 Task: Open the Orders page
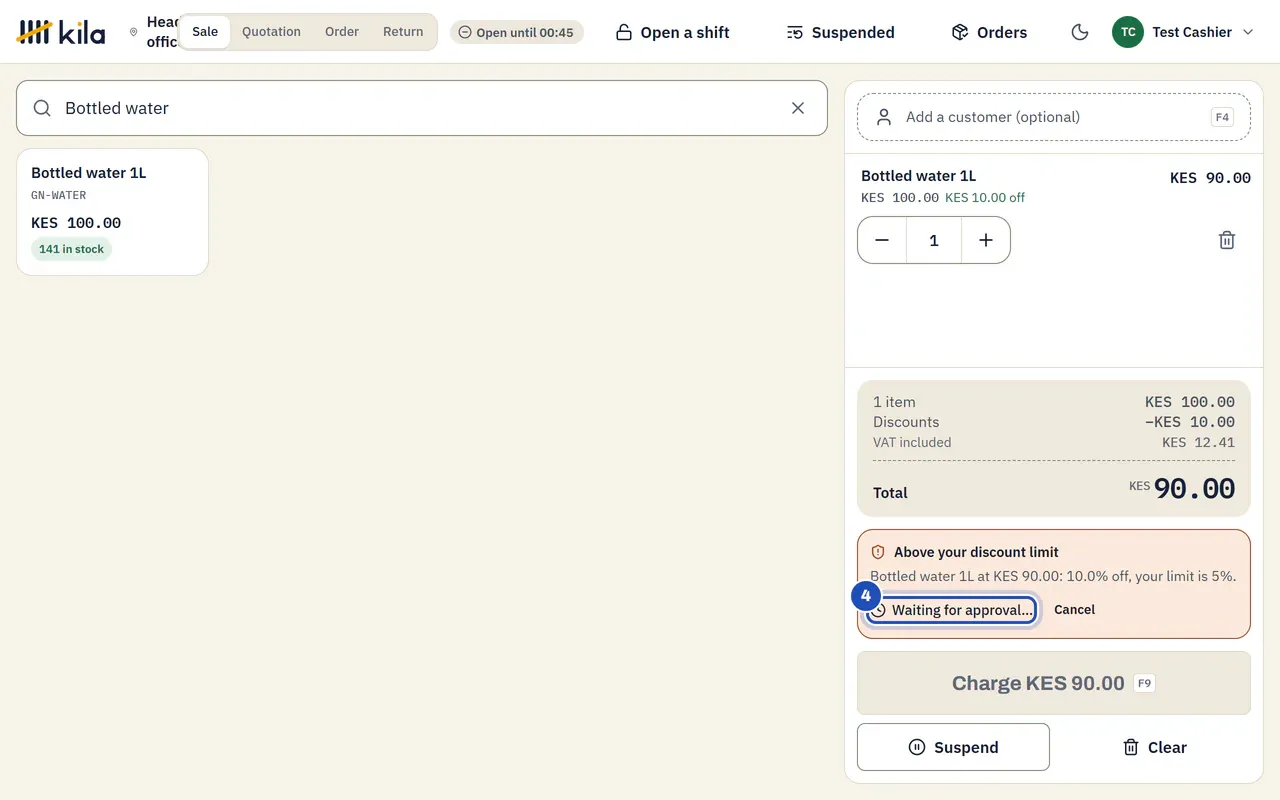point(989,32)
